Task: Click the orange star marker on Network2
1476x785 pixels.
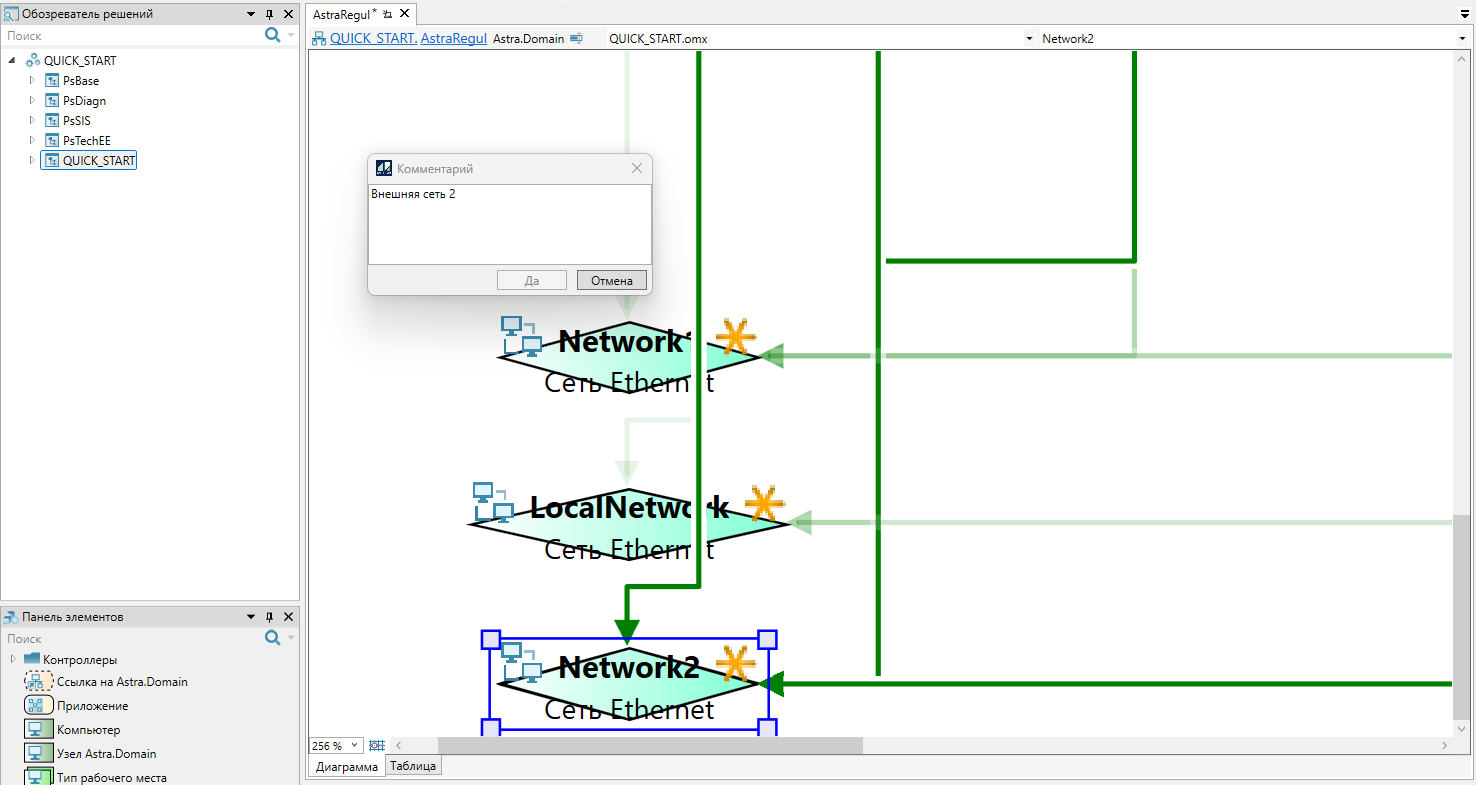Action: (735, 664)
